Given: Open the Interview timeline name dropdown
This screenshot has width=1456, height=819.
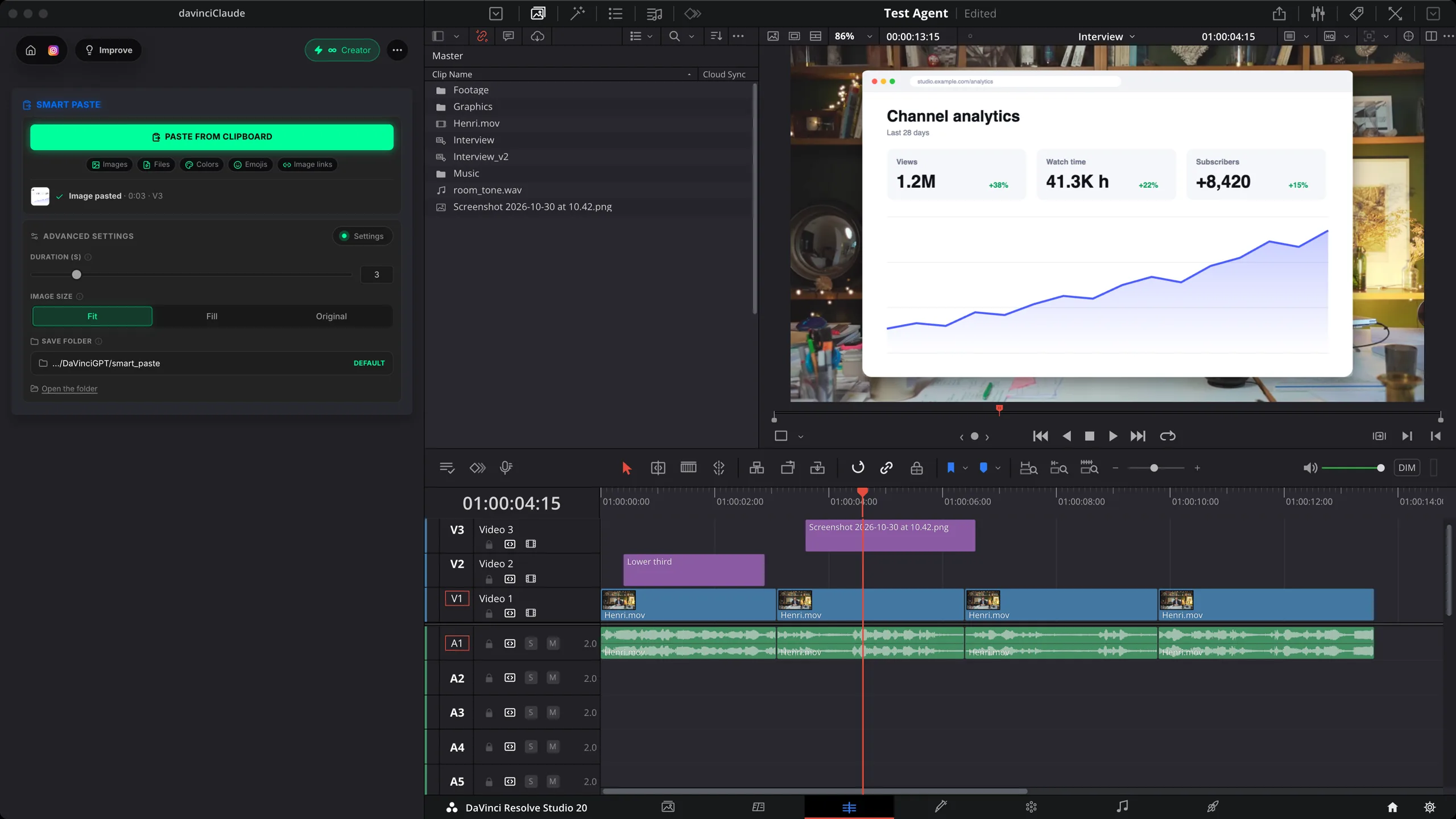Looking at the screenshot, I should pyautogui.click(x=1107, y=36).
